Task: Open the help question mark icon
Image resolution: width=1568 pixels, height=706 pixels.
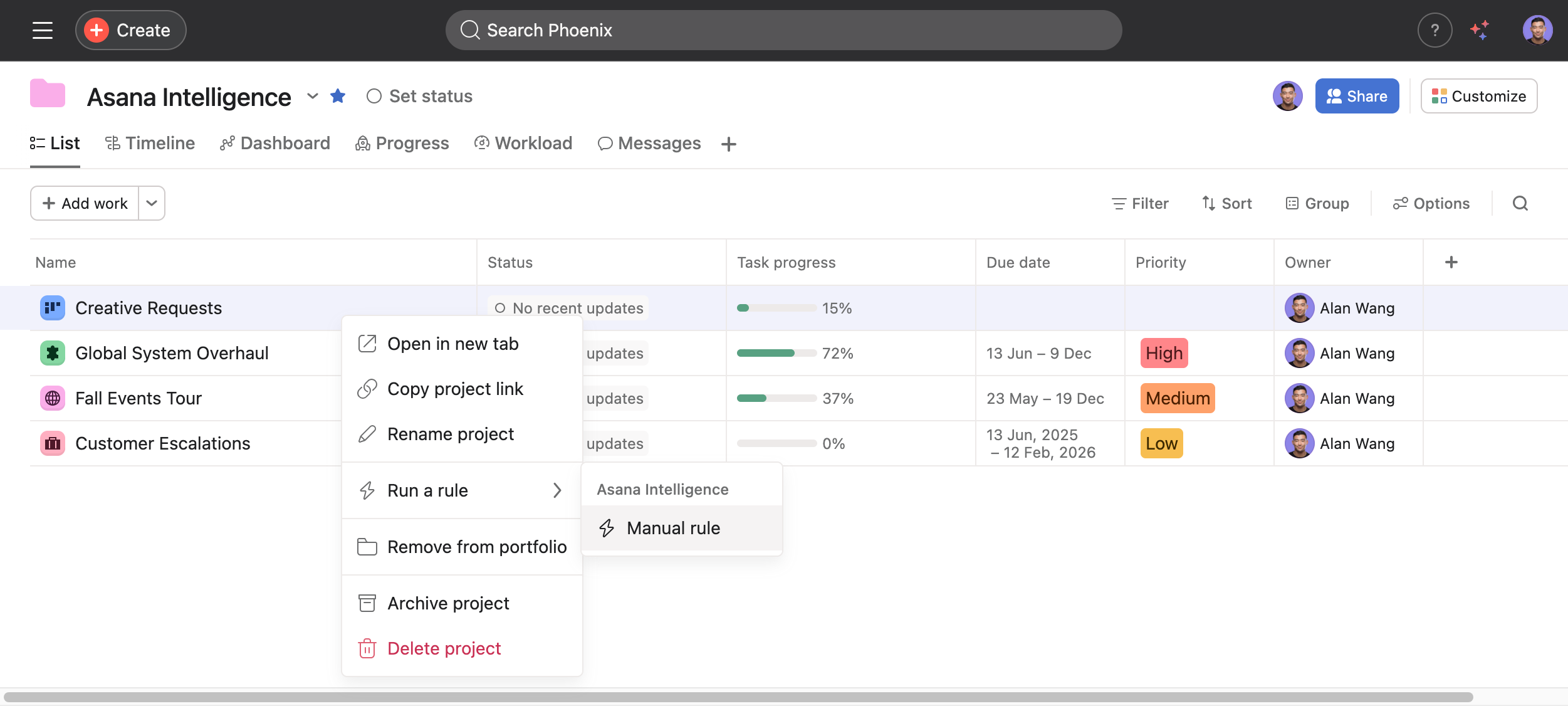Action: click(x=1435, y=30)
